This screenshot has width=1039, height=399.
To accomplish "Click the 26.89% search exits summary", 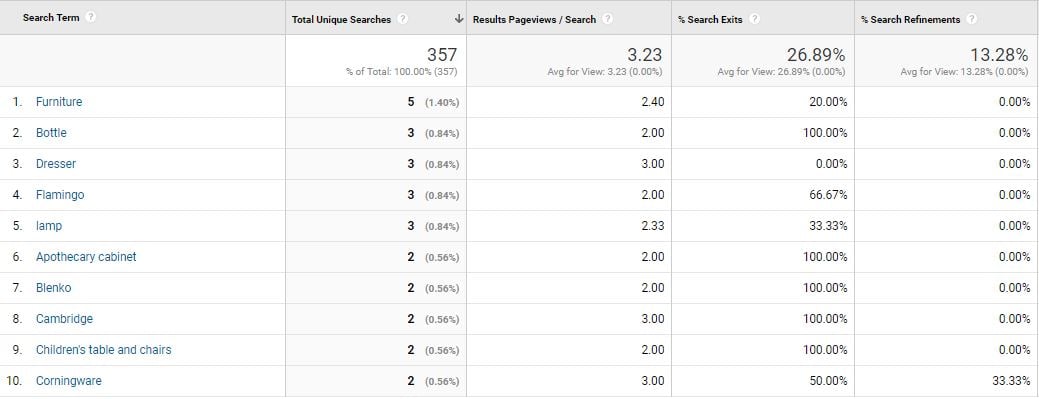I will 816,54.
